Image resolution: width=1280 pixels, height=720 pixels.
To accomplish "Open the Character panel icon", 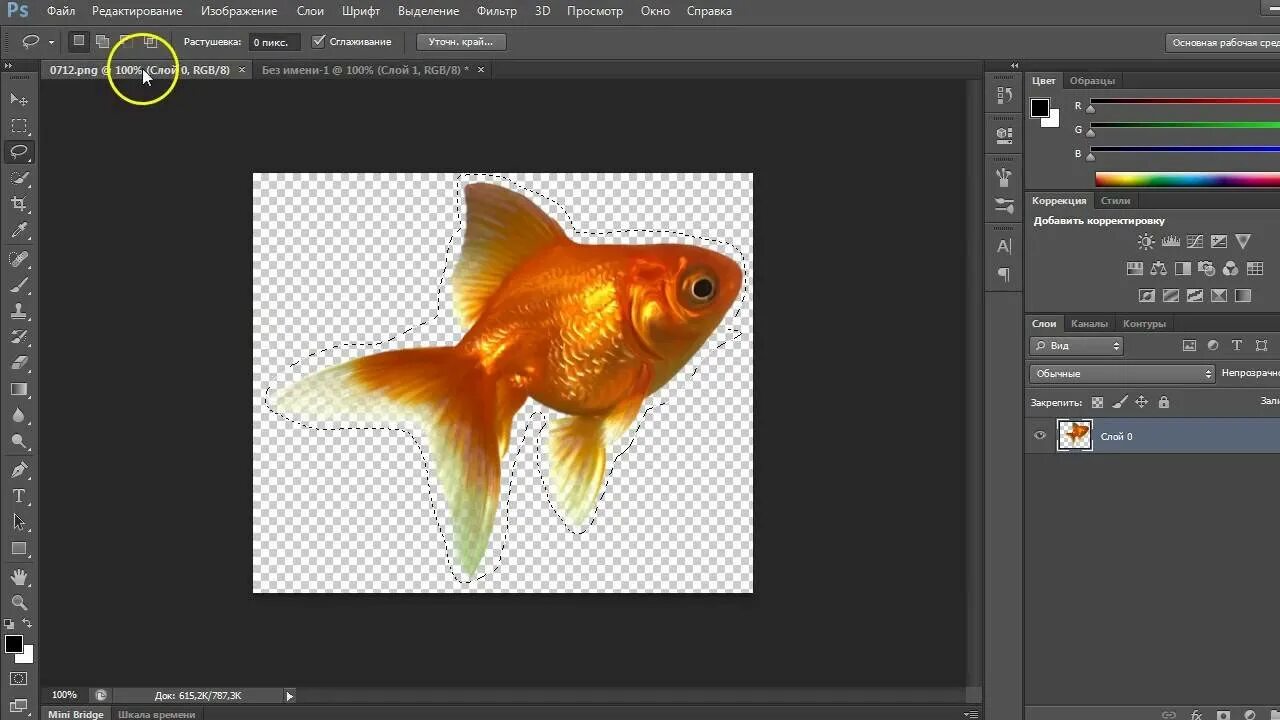I will point(1004,246).
